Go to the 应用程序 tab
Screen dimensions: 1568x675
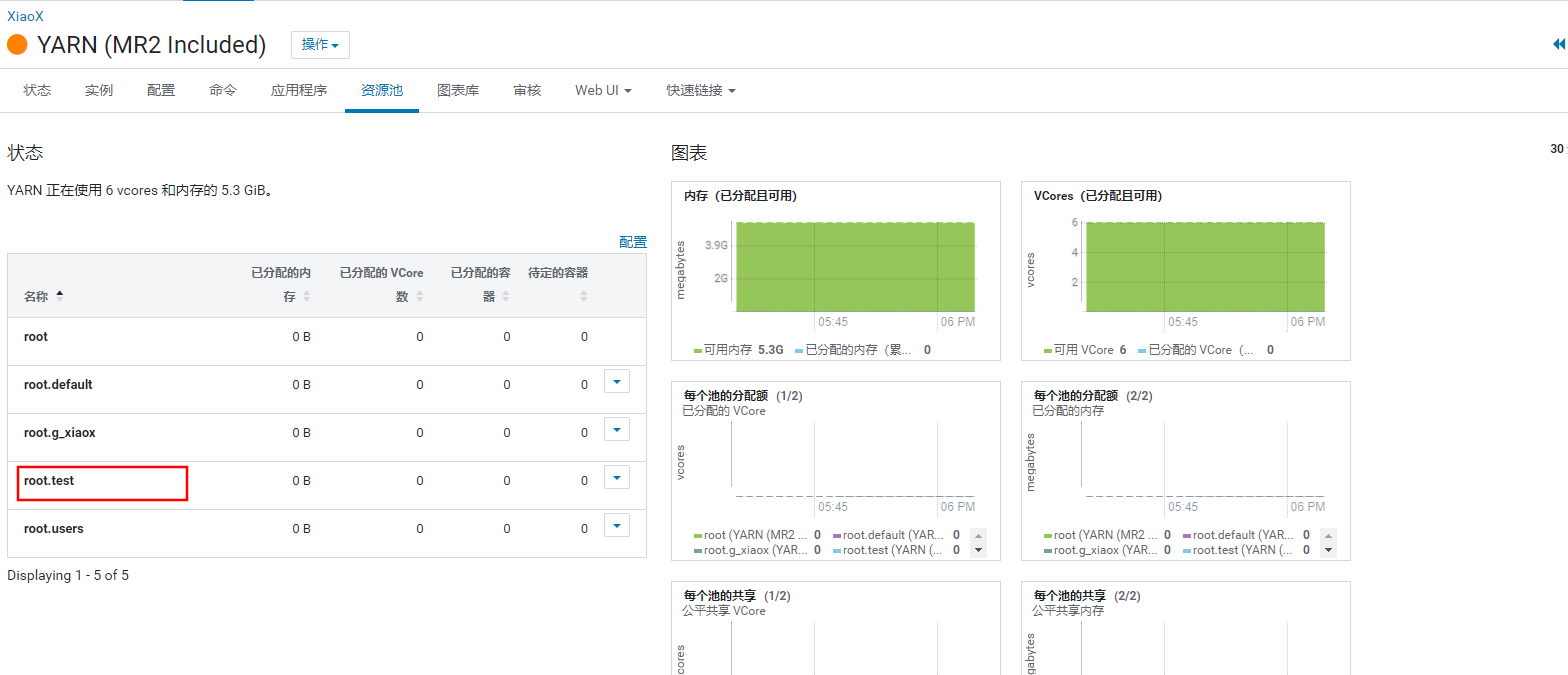point(299,90)
